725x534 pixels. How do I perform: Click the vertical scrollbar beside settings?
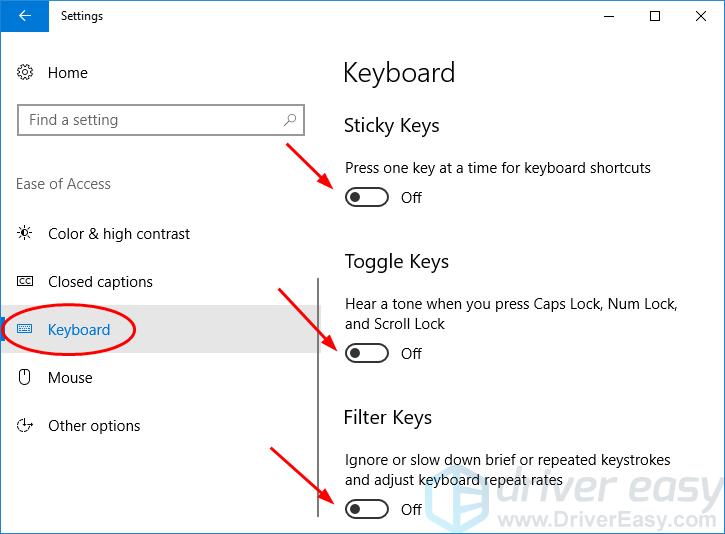[x=318, y=398]
